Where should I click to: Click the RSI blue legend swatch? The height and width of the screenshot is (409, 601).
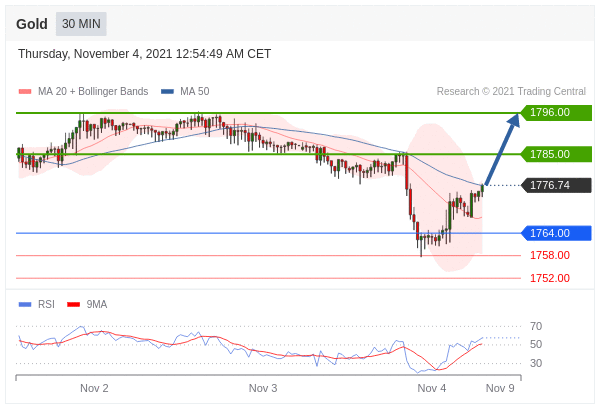click(25, 304)
